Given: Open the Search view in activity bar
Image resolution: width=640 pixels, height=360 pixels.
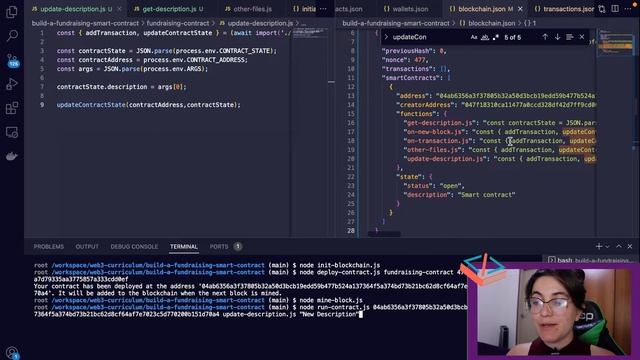Looking at the screenshot, I should (x=12, y=36).
